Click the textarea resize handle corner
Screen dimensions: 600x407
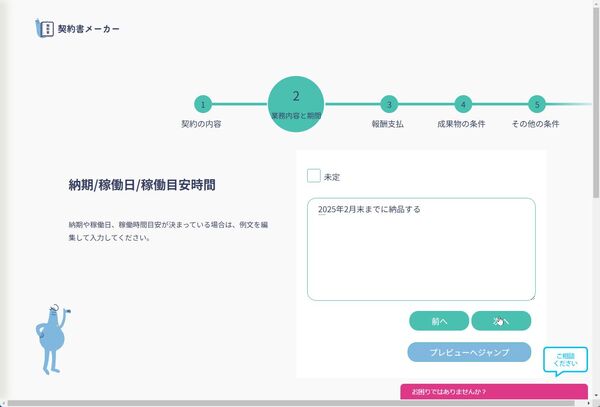click(532, 297)
